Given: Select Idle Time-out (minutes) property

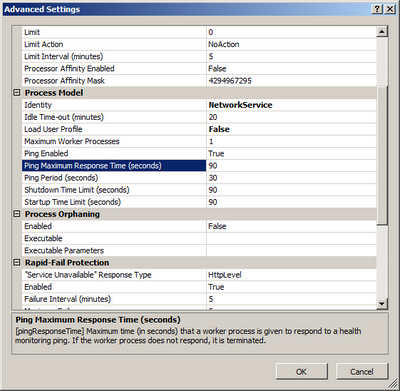Looking at the screenshot, I should click(x=114, y=117).
